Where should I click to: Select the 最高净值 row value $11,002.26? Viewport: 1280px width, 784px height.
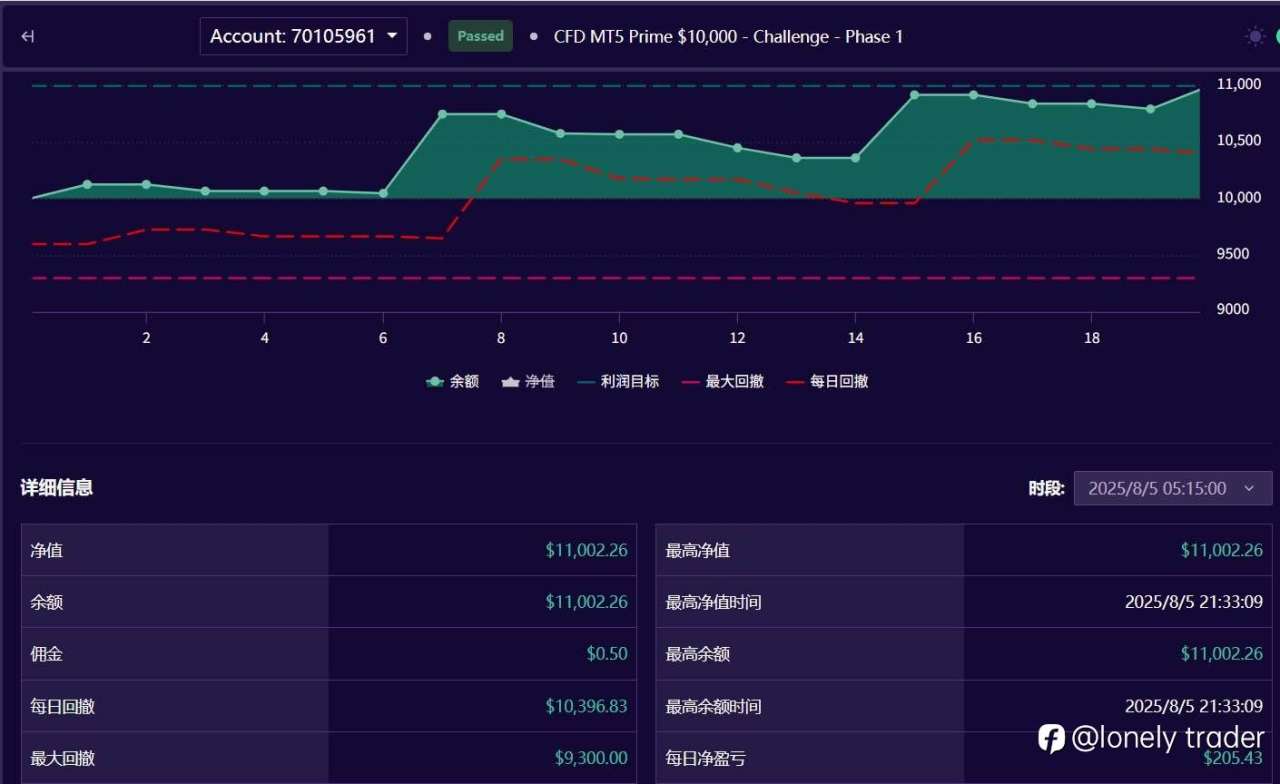1222,550
